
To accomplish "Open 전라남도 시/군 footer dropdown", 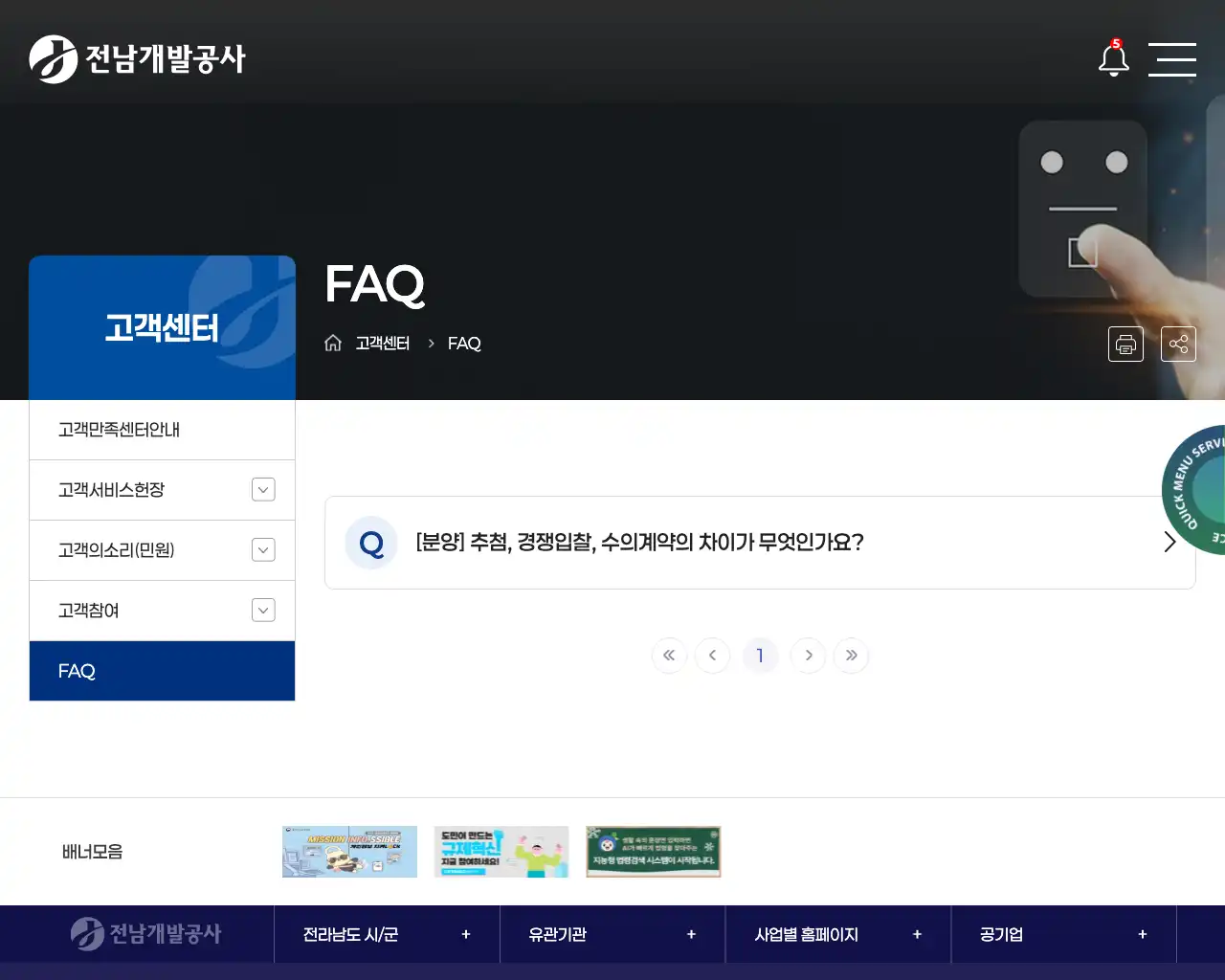I will pos(387,934).
